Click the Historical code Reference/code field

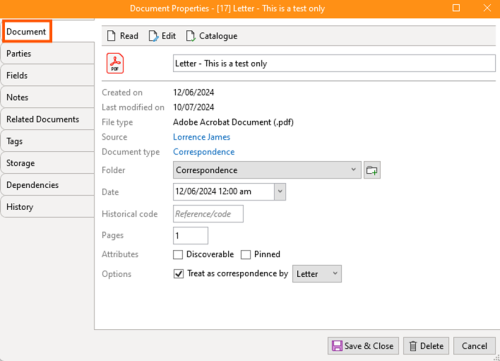208,214
